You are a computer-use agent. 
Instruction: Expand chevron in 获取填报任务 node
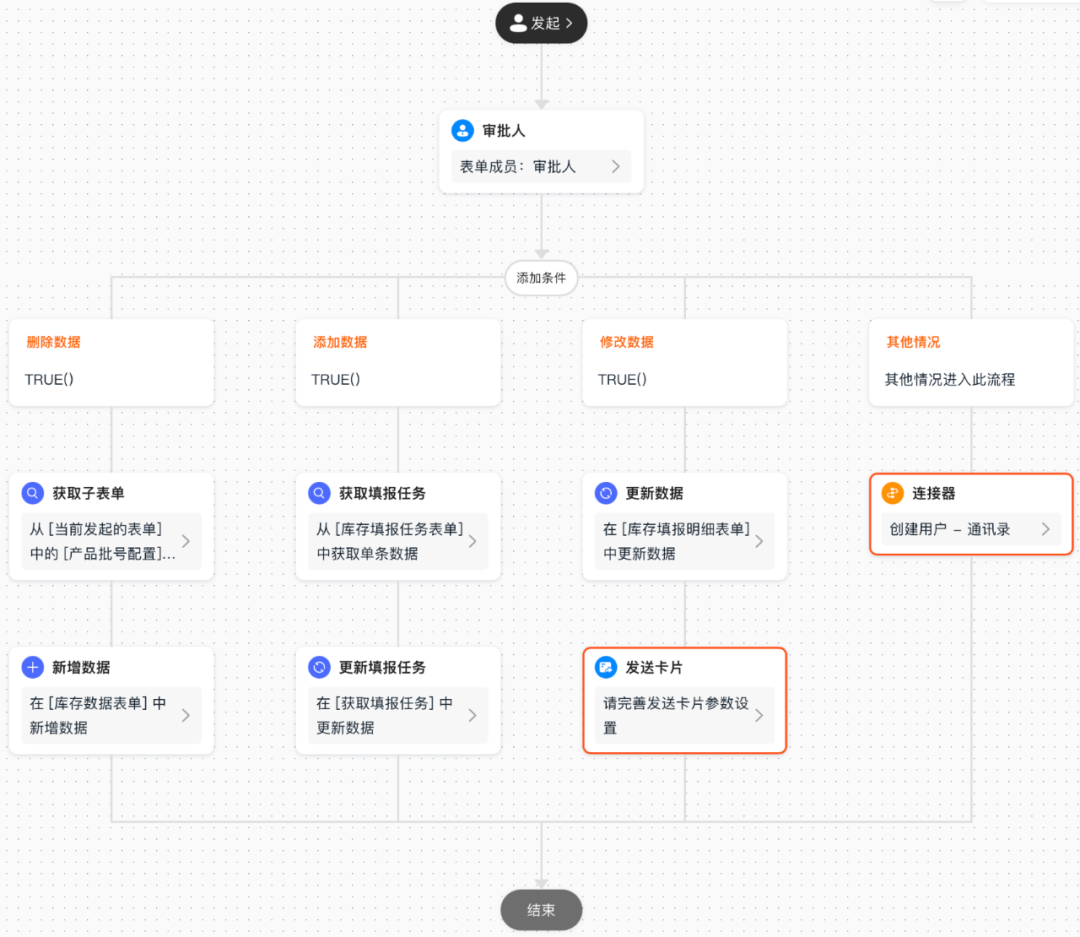coord(472,542)
